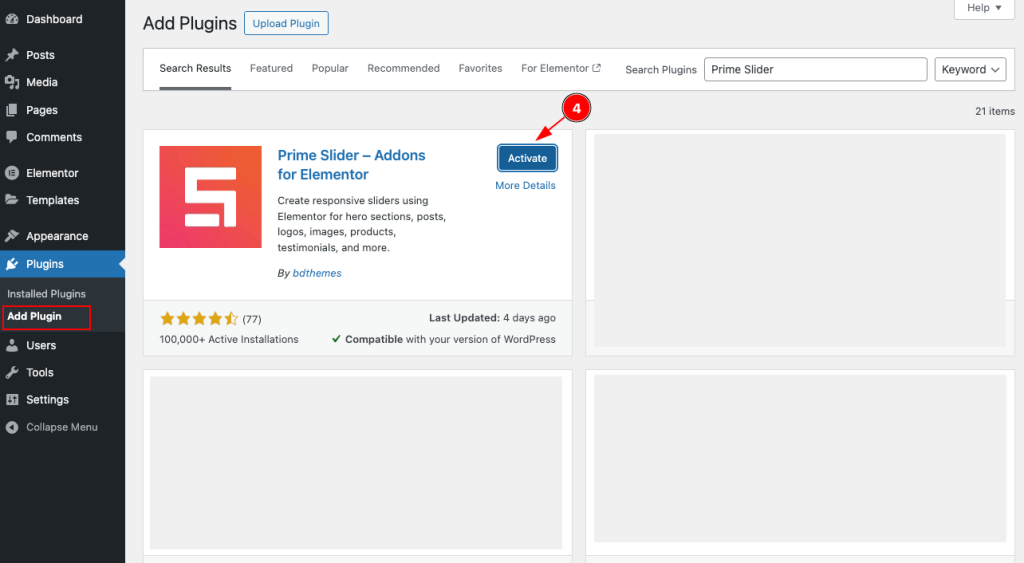The height and width of the screenshot is (563, 1024).
Task: Open More Details for Prime Slider
Action: pyautogui.click(x=525, y=186)
